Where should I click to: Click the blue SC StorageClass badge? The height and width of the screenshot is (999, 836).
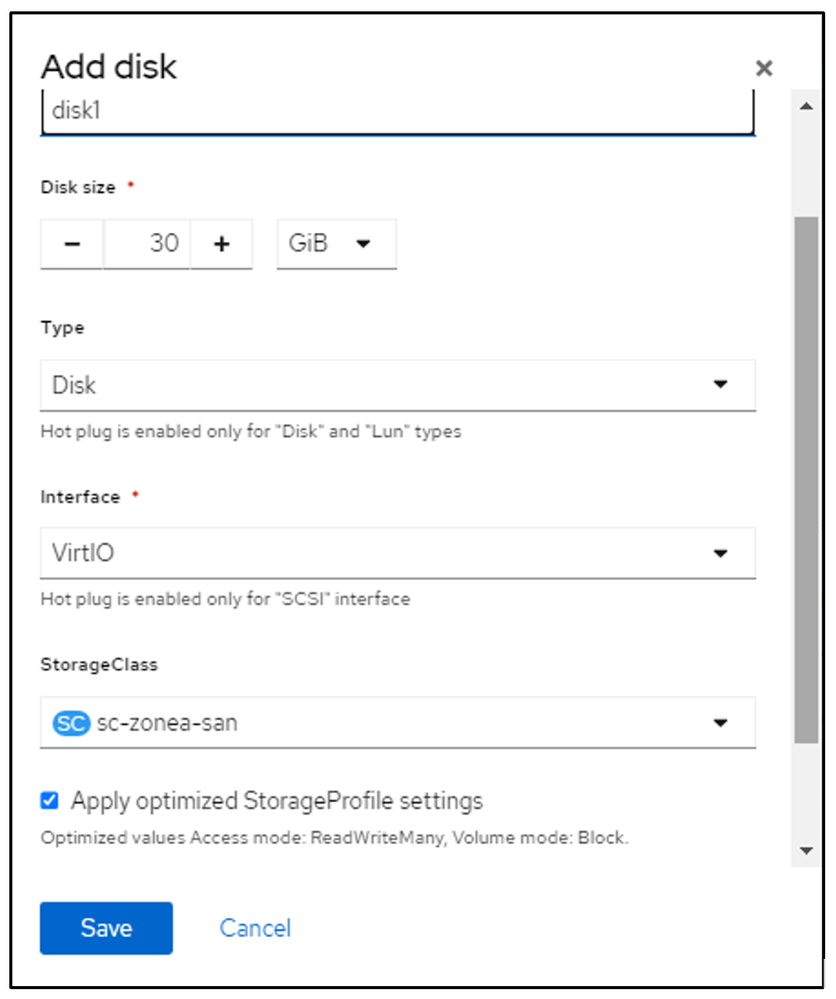tap(71, 722)
